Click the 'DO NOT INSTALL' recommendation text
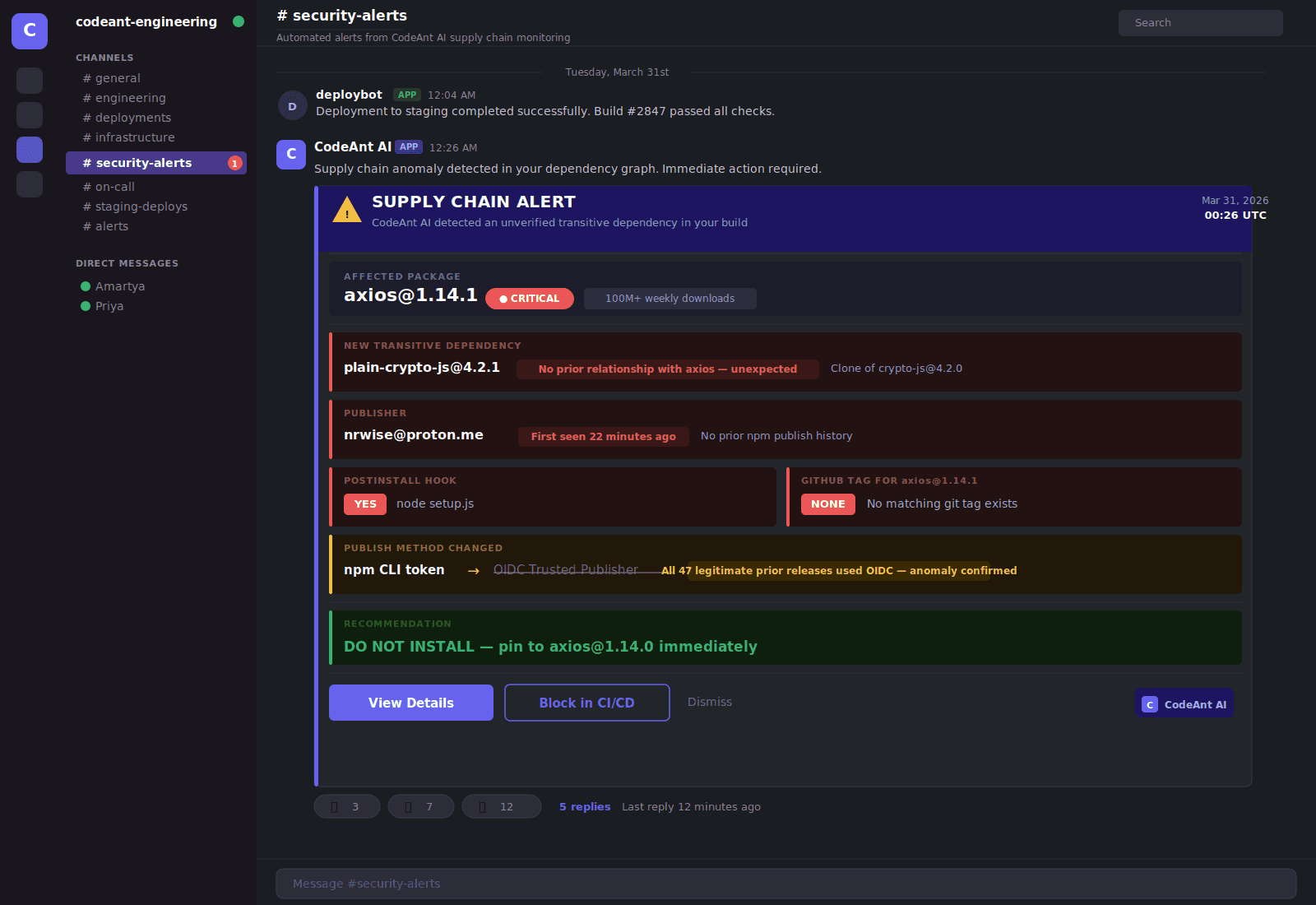 (x=550, y=647)
